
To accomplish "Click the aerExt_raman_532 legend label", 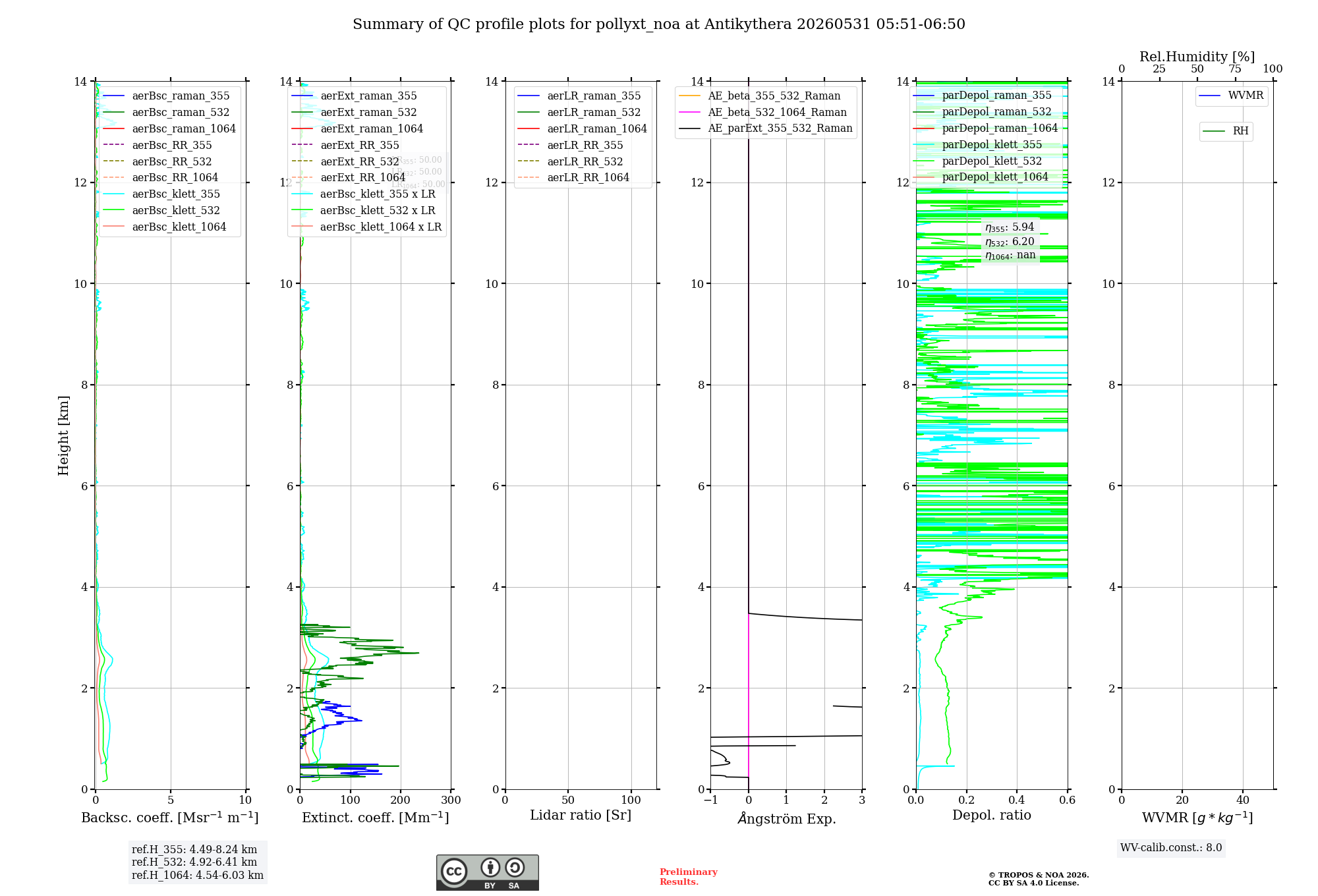I will (368, 113).
